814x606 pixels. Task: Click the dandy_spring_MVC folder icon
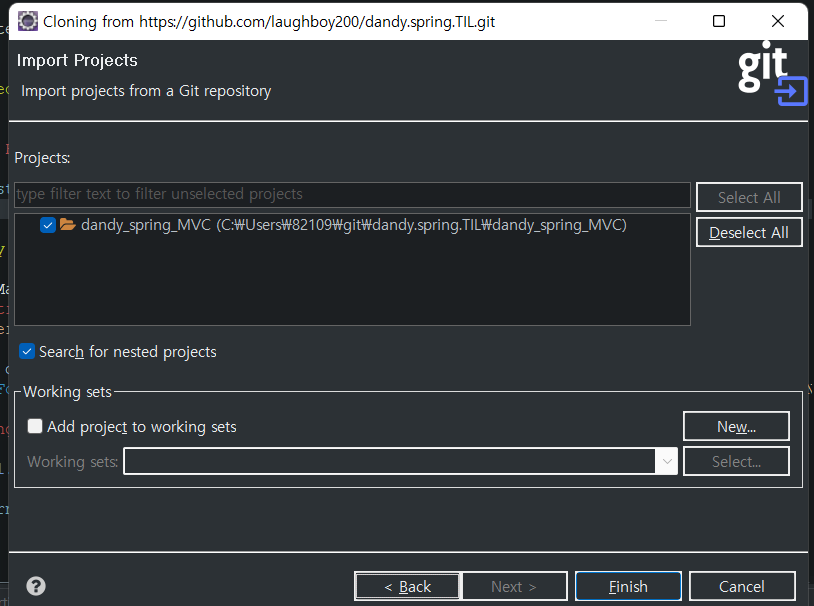click(67, 225)
